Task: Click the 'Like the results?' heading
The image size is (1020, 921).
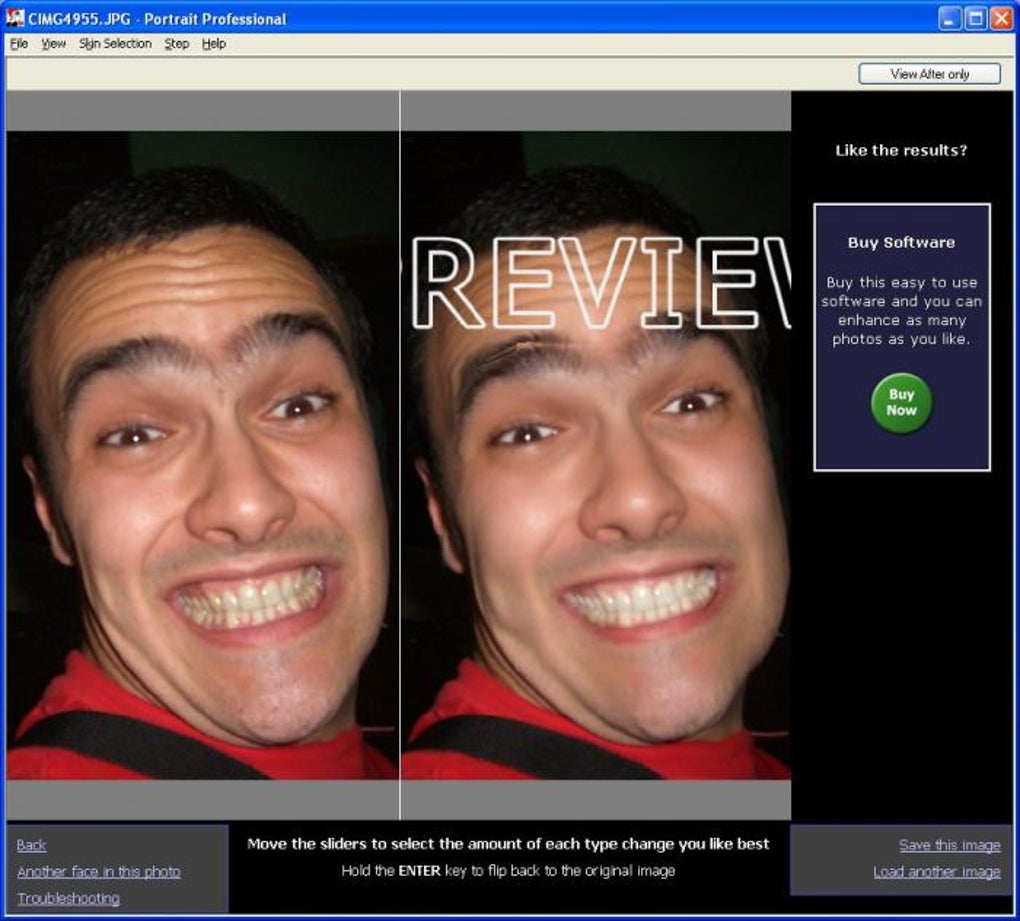Action: [x=901, y=150]
